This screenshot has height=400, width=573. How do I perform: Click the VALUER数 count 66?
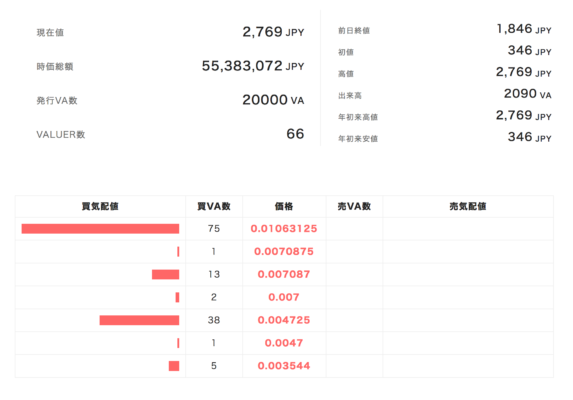[295, 134]
